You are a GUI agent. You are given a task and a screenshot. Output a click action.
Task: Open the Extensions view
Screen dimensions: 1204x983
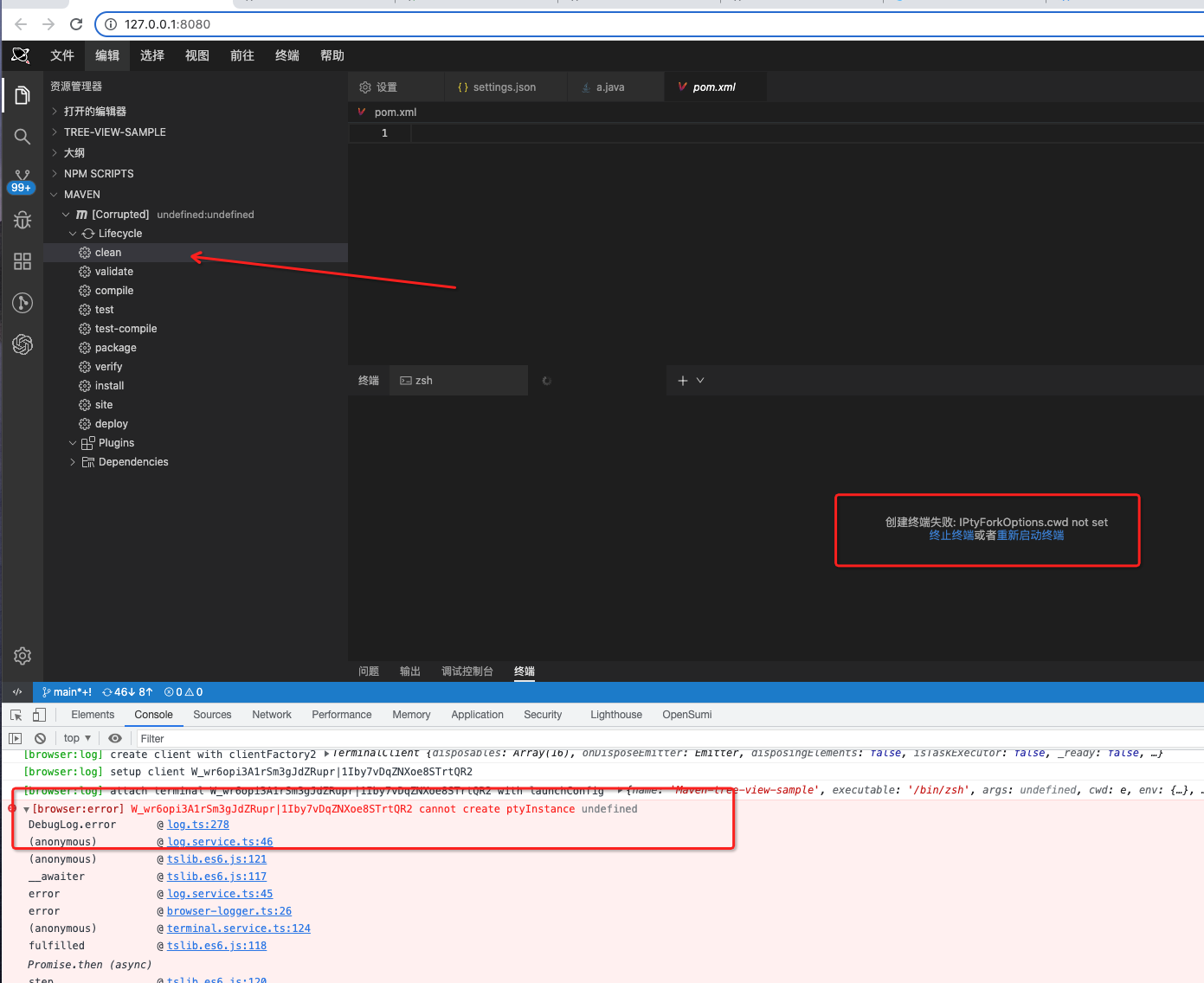click(22, 261)
